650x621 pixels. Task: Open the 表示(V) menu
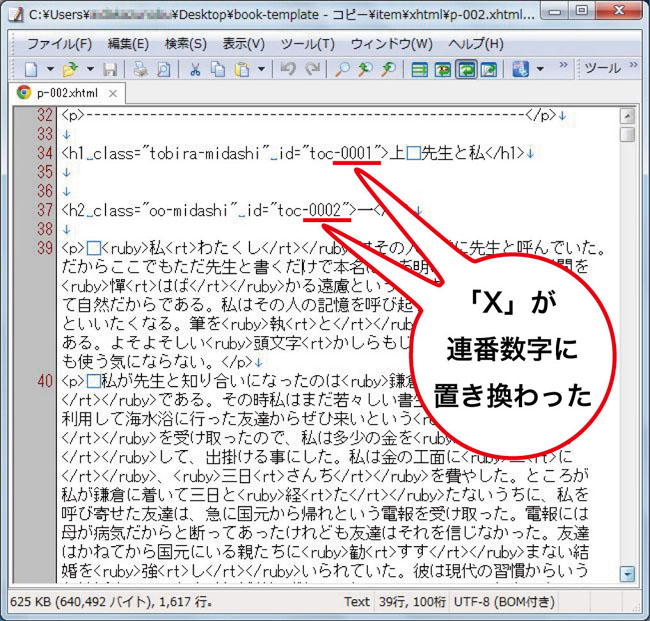click(244, 44)
